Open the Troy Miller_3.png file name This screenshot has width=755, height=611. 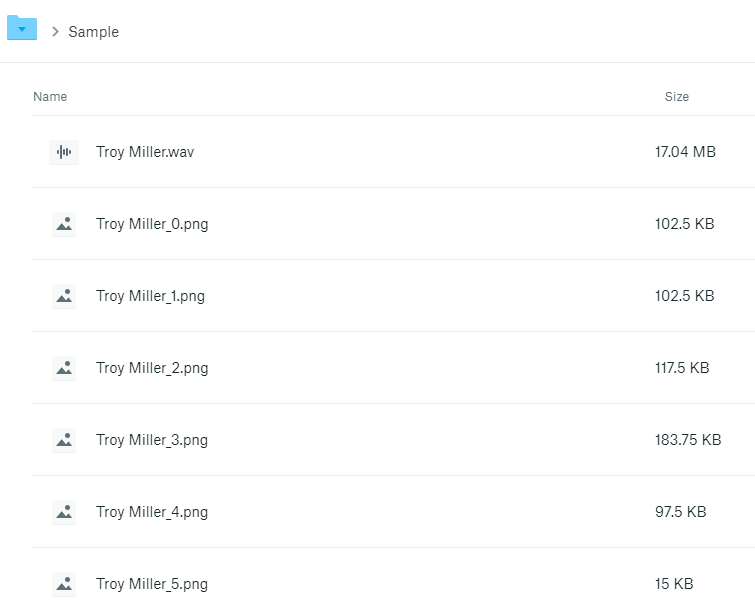coord(152,440)
